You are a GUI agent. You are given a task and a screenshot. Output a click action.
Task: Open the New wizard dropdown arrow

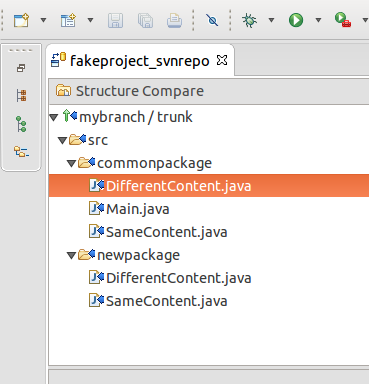[43, 20]
